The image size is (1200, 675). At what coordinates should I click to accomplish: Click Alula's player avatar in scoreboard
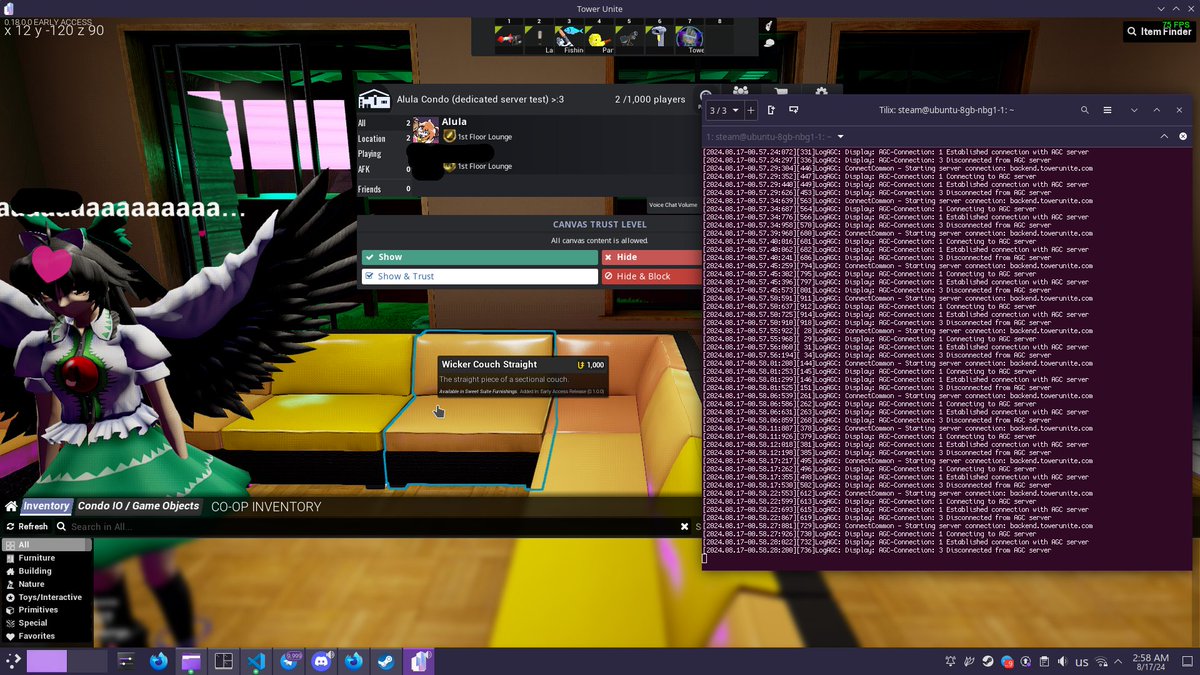click(426, 130)
